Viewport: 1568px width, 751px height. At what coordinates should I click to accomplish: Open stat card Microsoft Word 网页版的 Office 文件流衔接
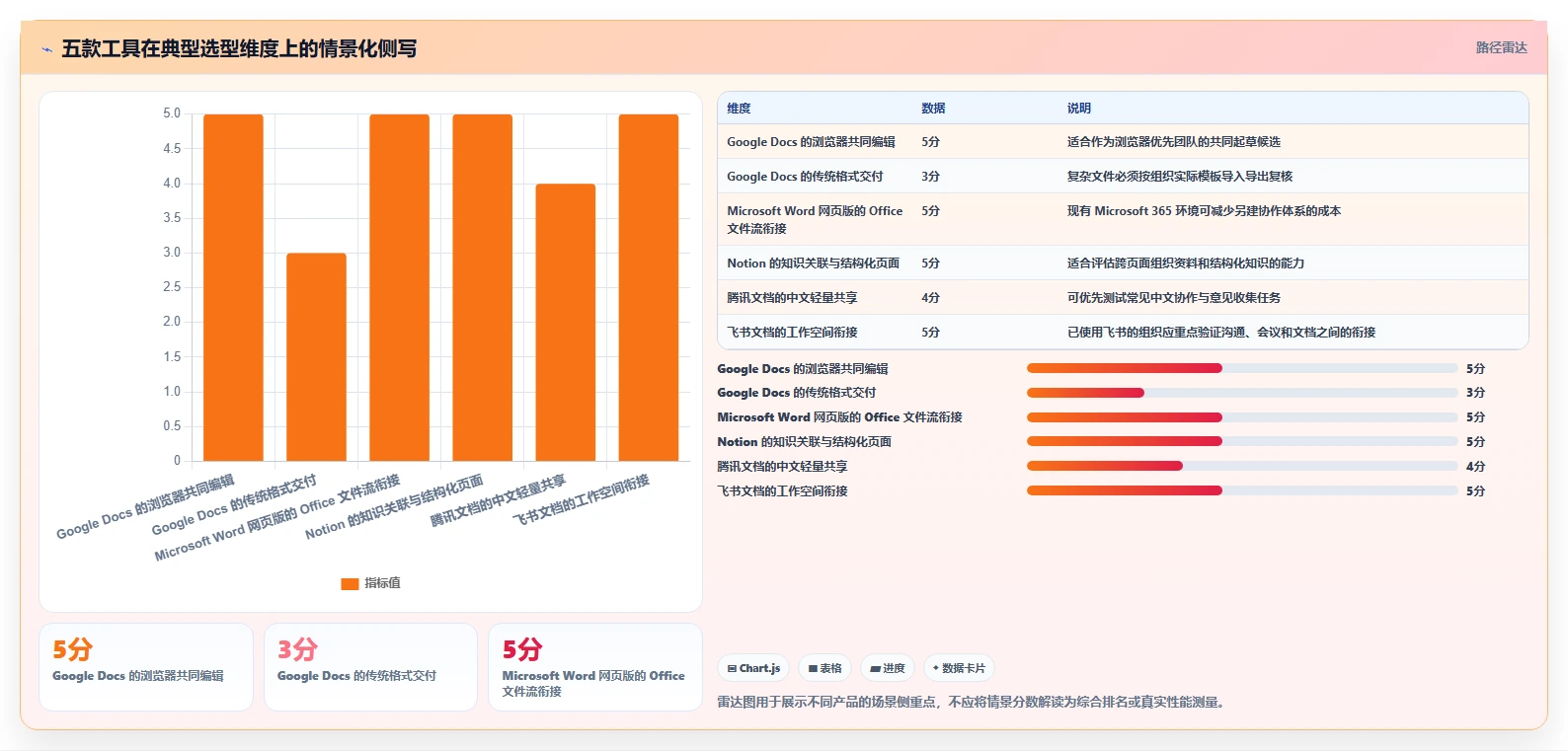point(595,667)
